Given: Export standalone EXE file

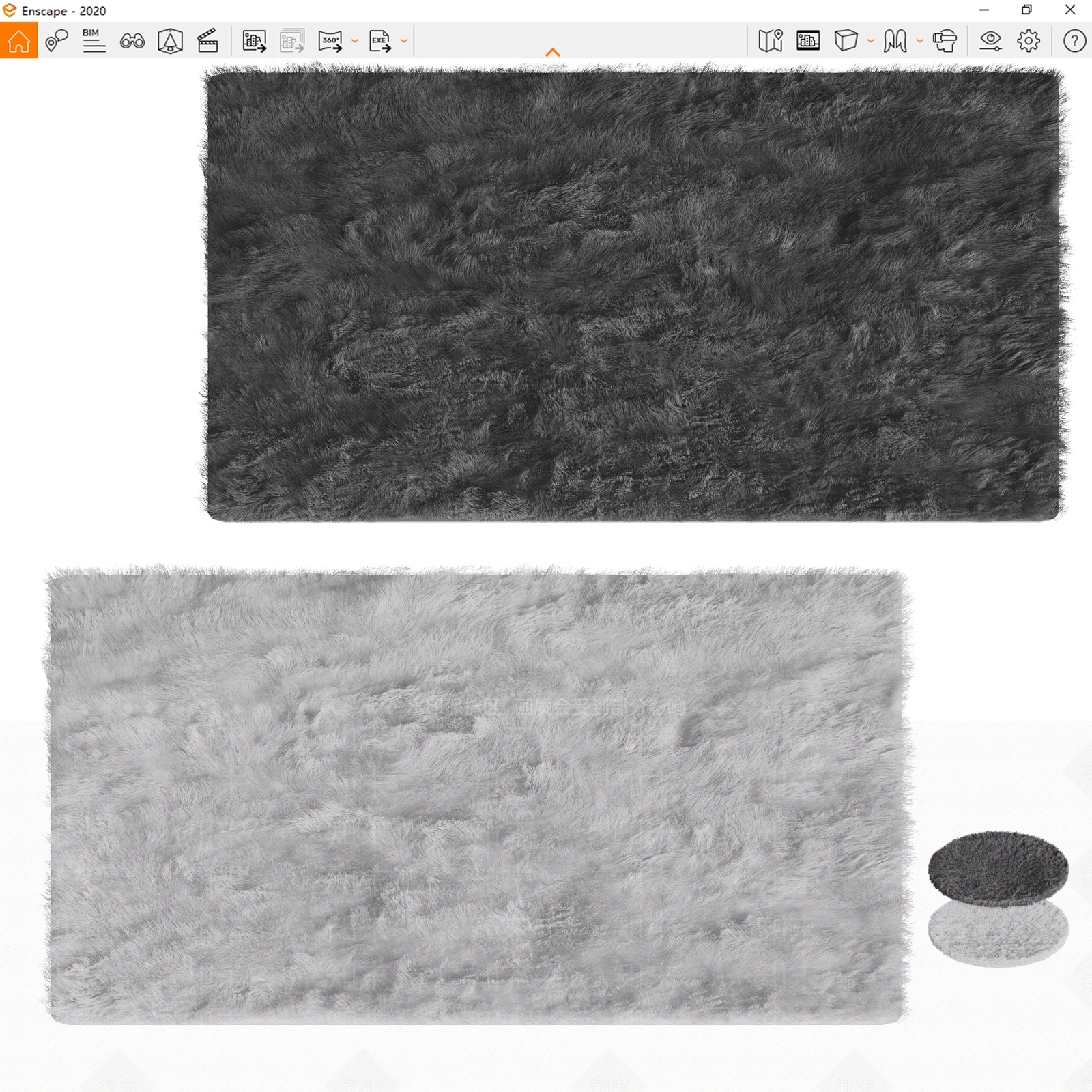Looking at the screenshot, I should pos(380,41).
